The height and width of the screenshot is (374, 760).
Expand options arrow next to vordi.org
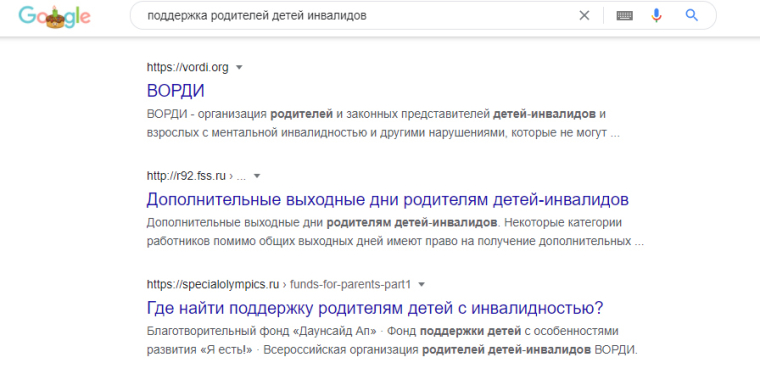pos(238,68)
